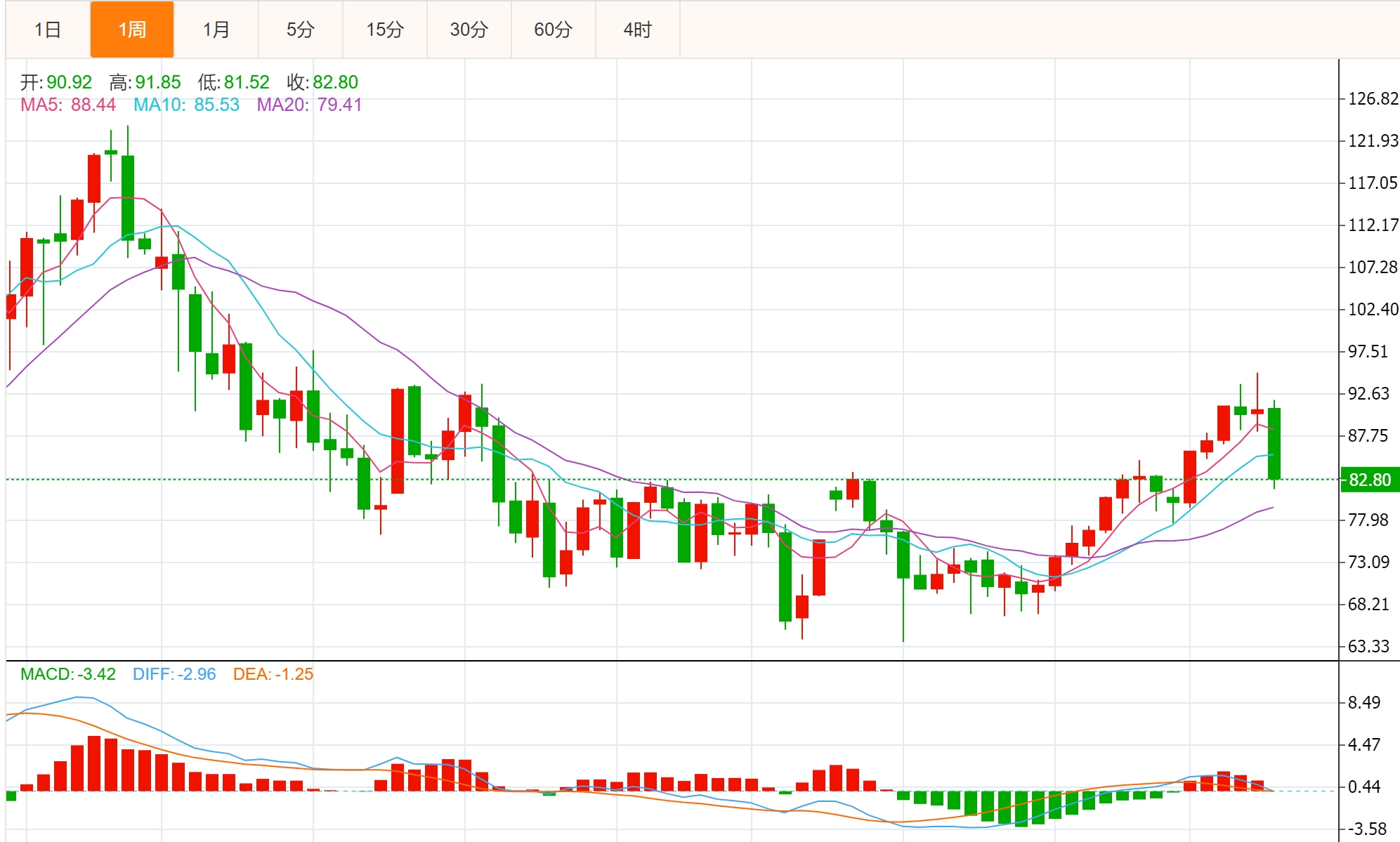Switch to the 1日 timeframe tab
Image resolution: width=1400 pixels, height=842 pixels.
tap(48, 29)
